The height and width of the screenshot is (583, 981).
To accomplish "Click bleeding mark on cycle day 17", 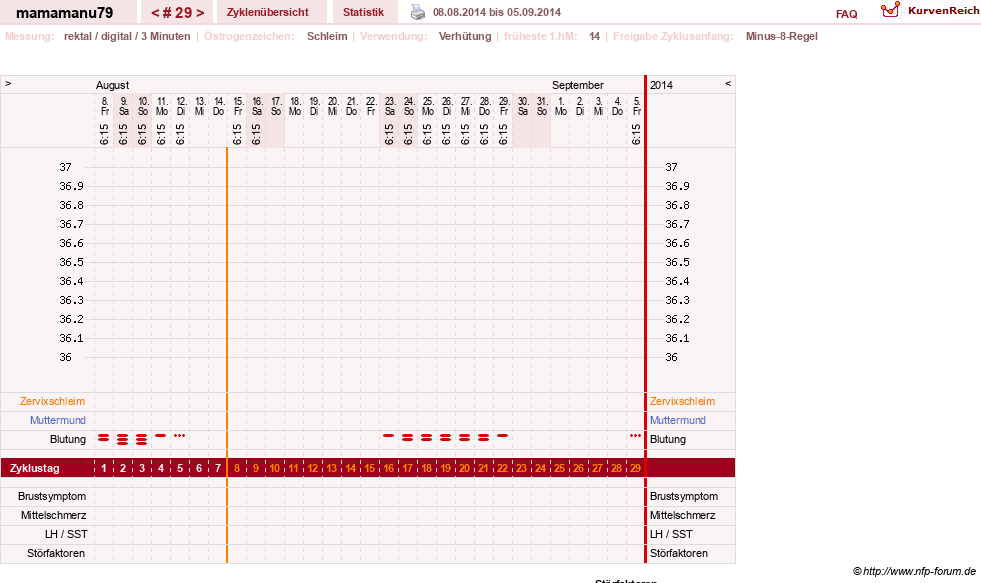I will (407, 438).
